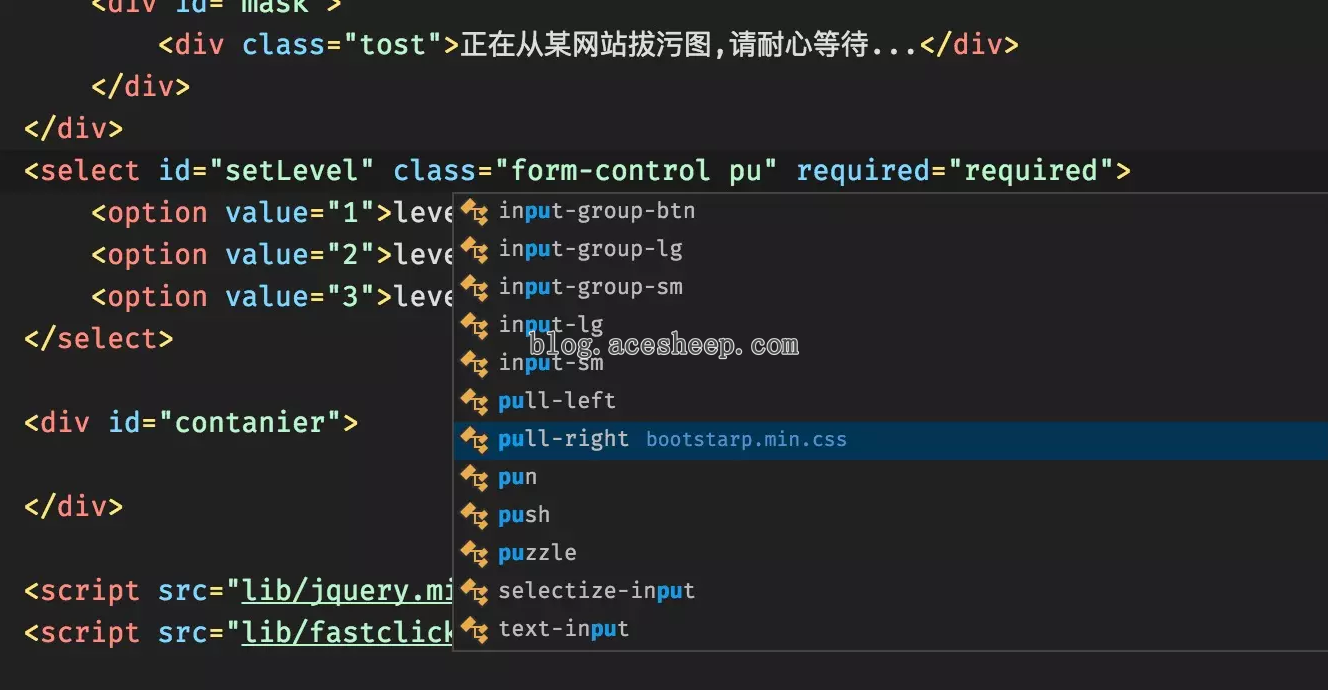The width and height of the screenshot is (1328, 690).
Task: Pick the pull-left class suggestion
Action: 890,401
